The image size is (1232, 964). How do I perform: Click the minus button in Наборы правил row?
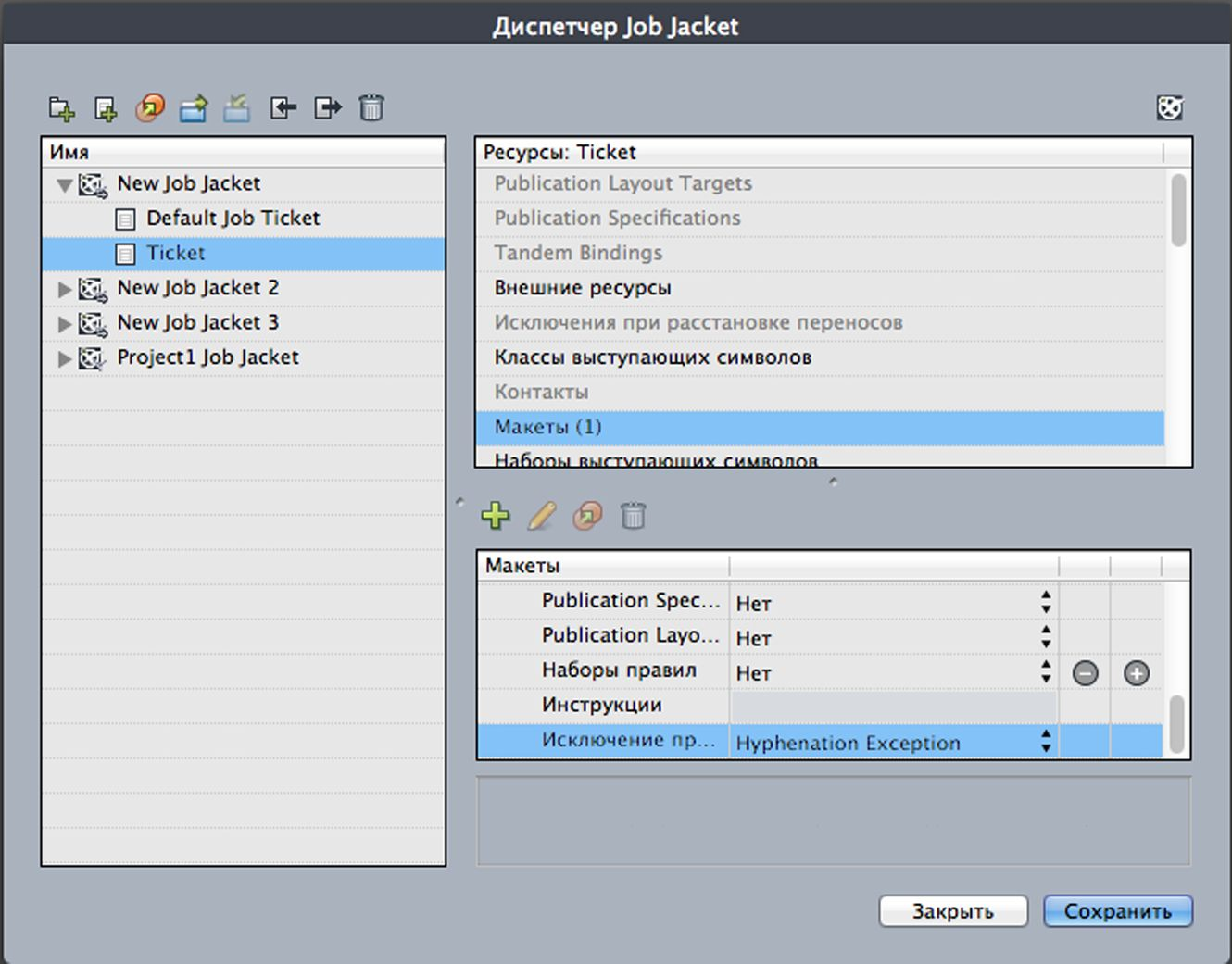(1086, 673)
